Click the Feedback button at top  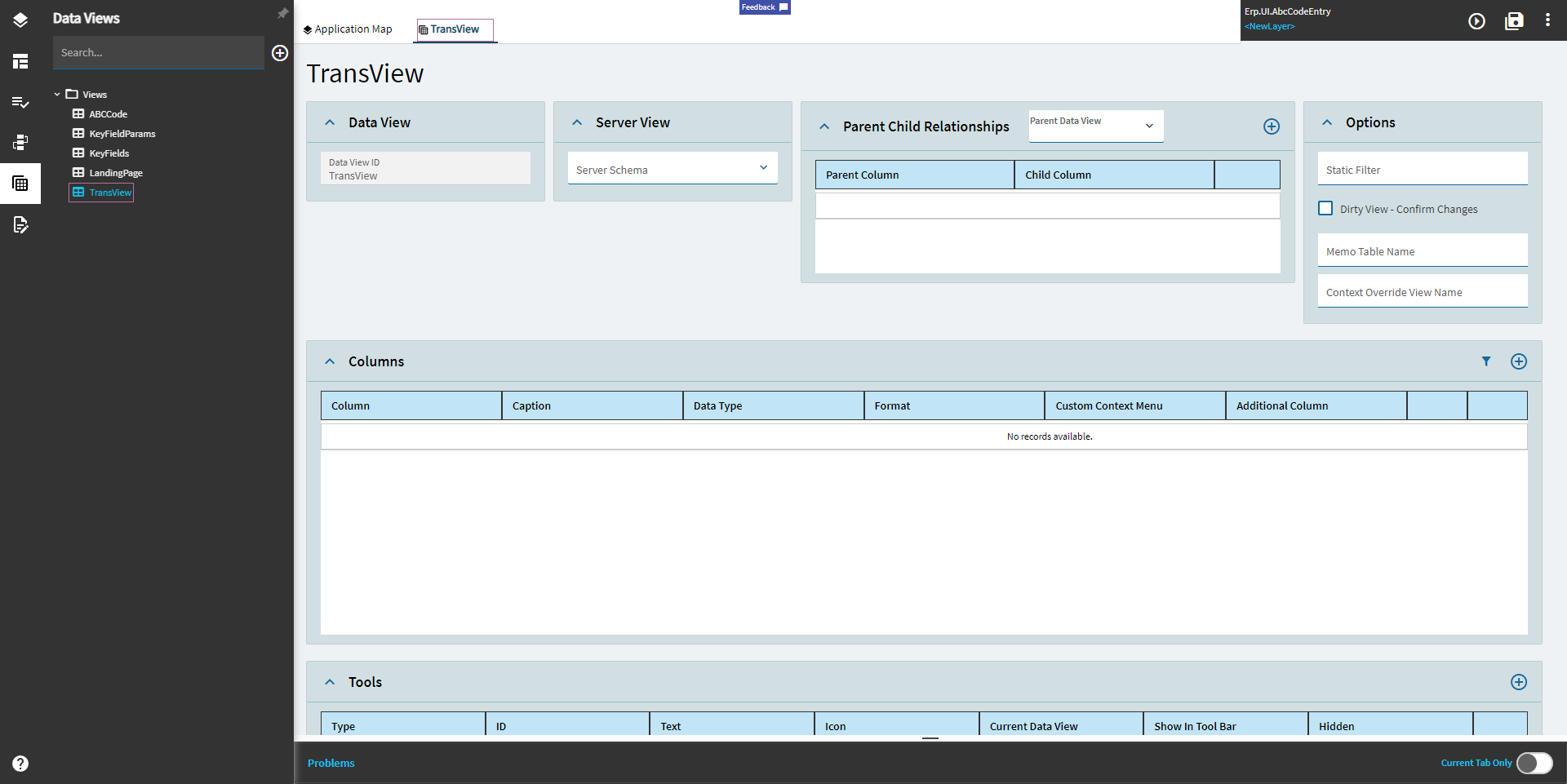(x=765, y=7)
